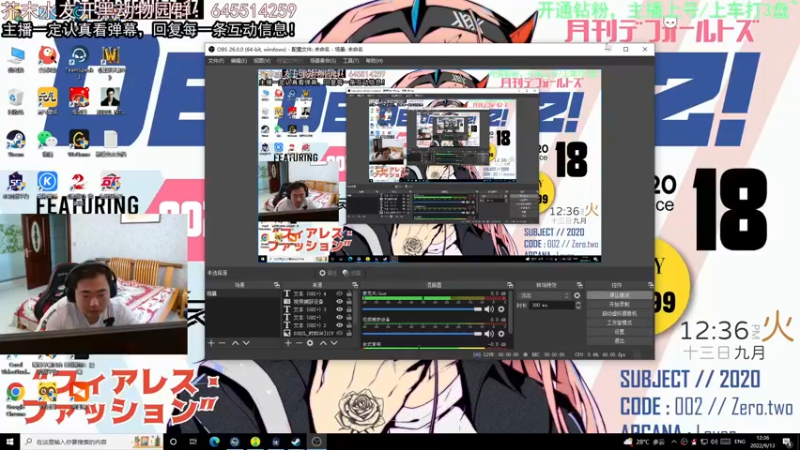The height and width of the screenshot is (450, 800).
Task: Open the 视图(V) menu in OBS
Action: pyautogui.click(x=261, y=61)
